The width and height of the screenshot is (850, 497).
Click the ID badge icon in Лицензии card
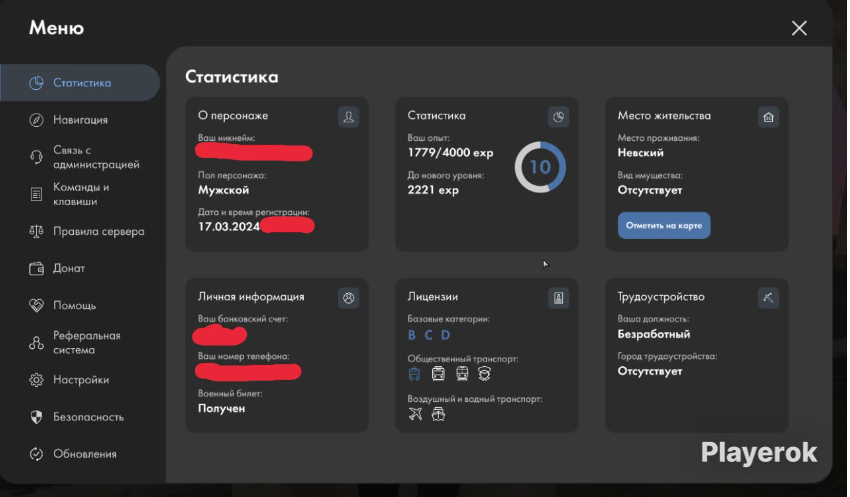pos(558,298)
